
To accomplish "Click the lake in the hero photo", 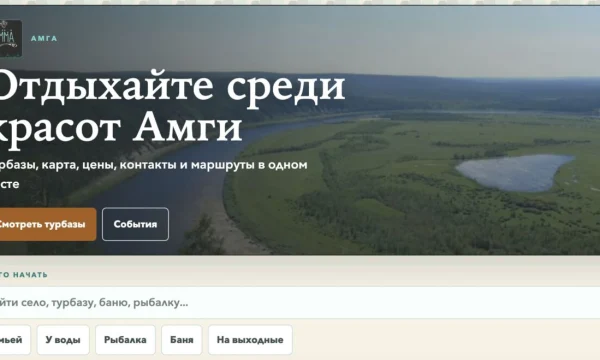I will (515, 173).
